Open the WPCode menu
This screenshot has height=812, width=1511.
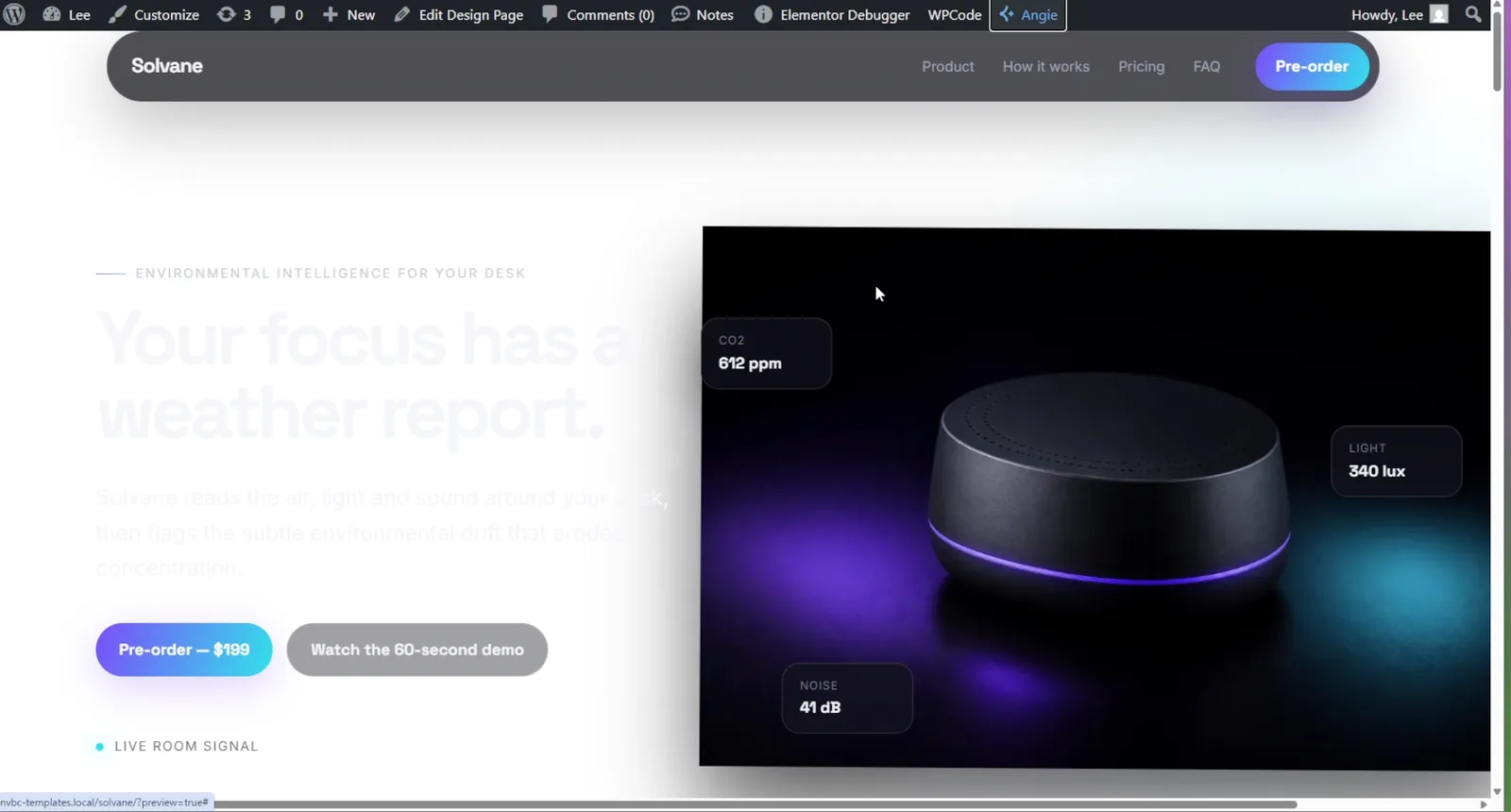(955, 14)
